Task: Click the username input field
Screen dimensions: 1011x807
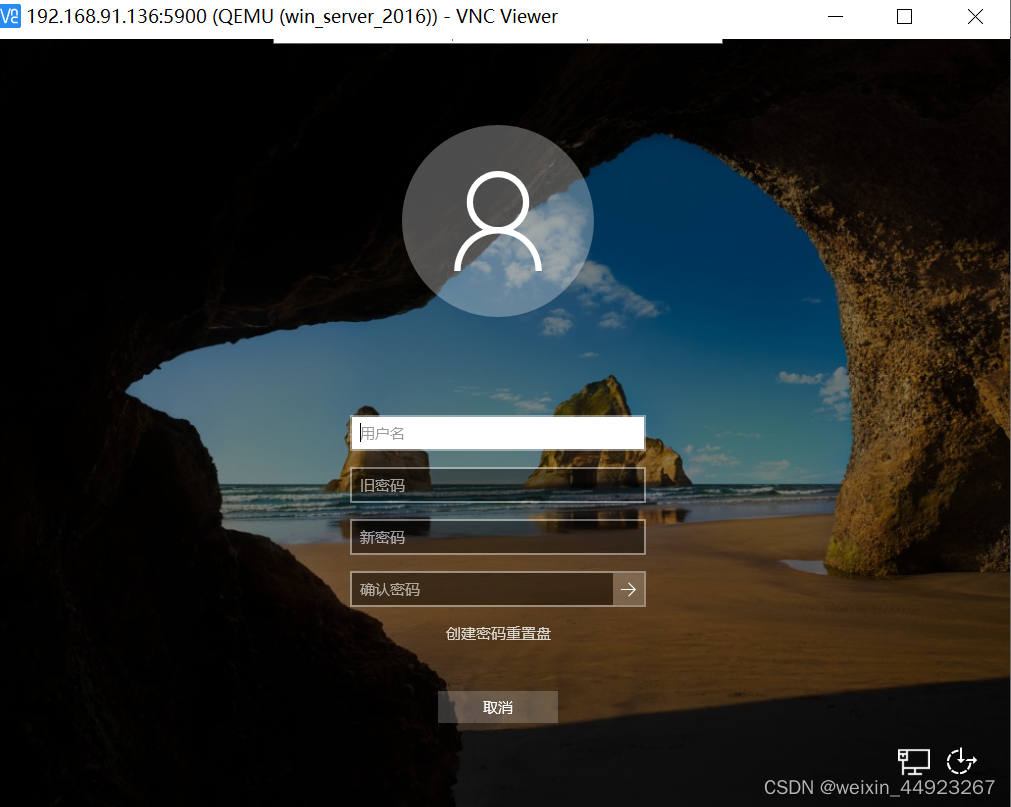Action: tap(497, 433)
